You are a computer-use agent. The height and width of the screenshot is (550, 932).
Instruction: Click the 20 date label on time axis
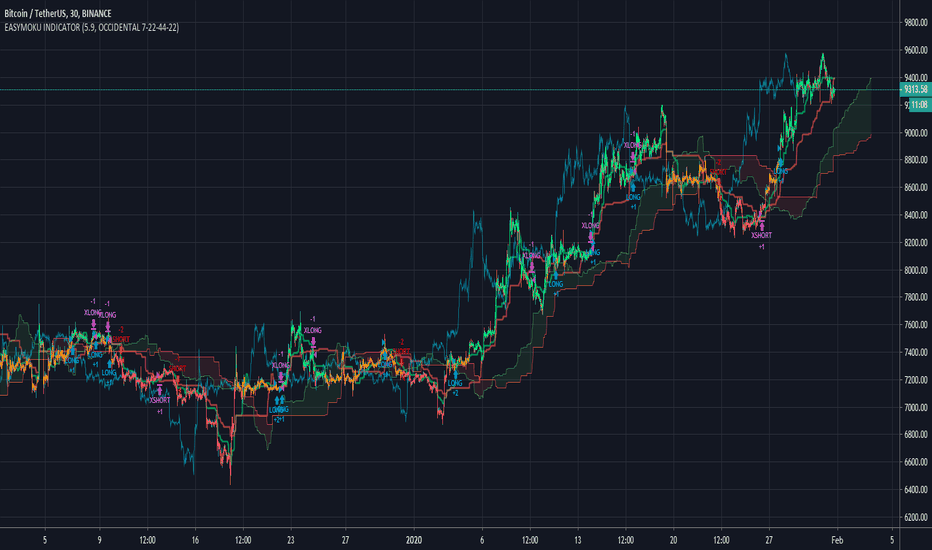click(x=673, y=540)
